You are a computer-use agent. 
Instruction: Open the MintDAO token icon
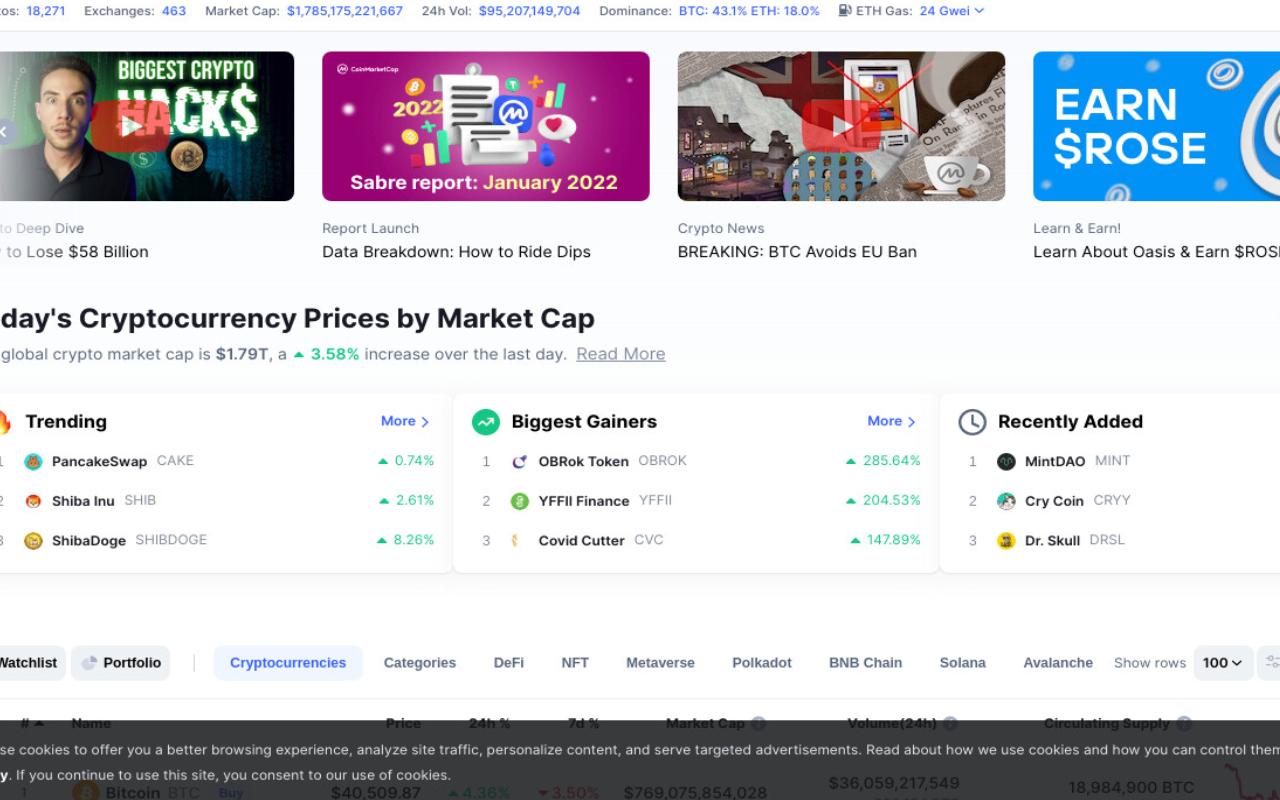pos(1006,462)
